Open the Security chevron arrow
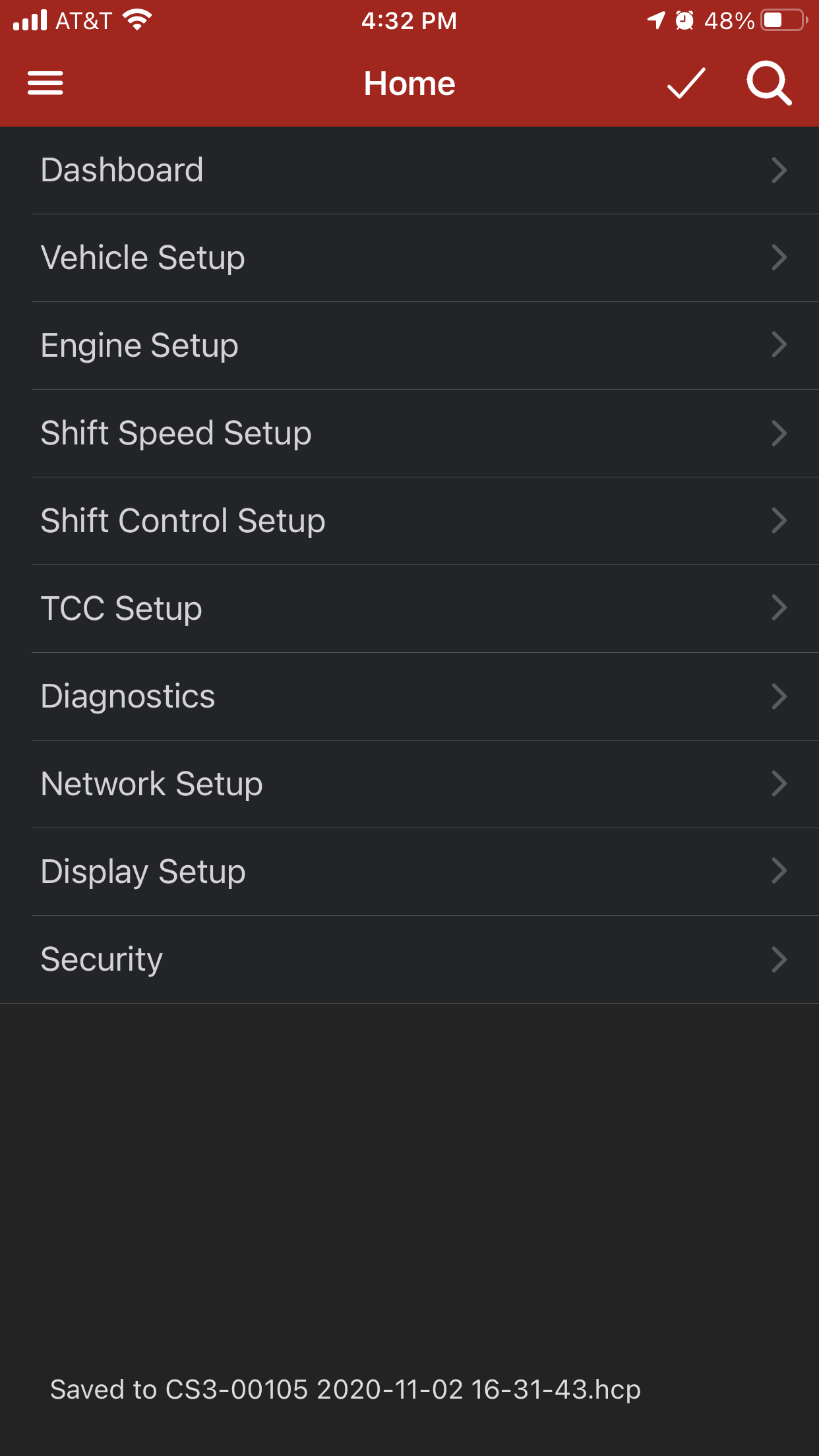 [779, 959]
